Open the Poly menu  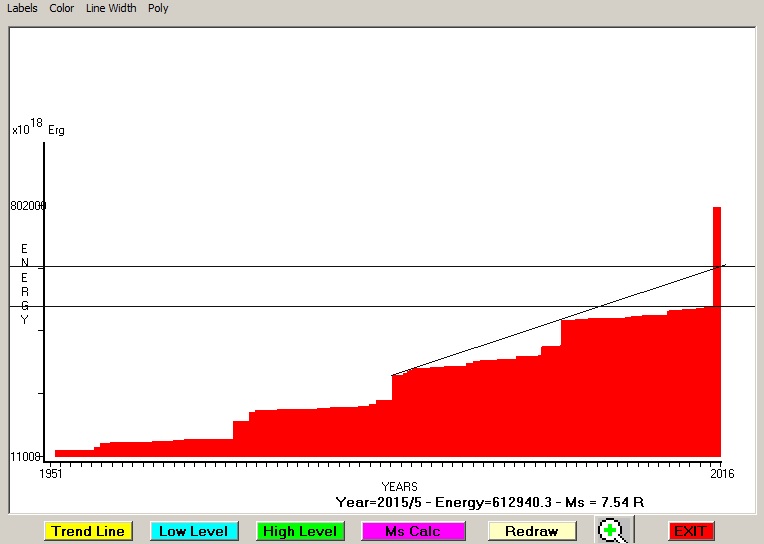click(x=158, y=8)
